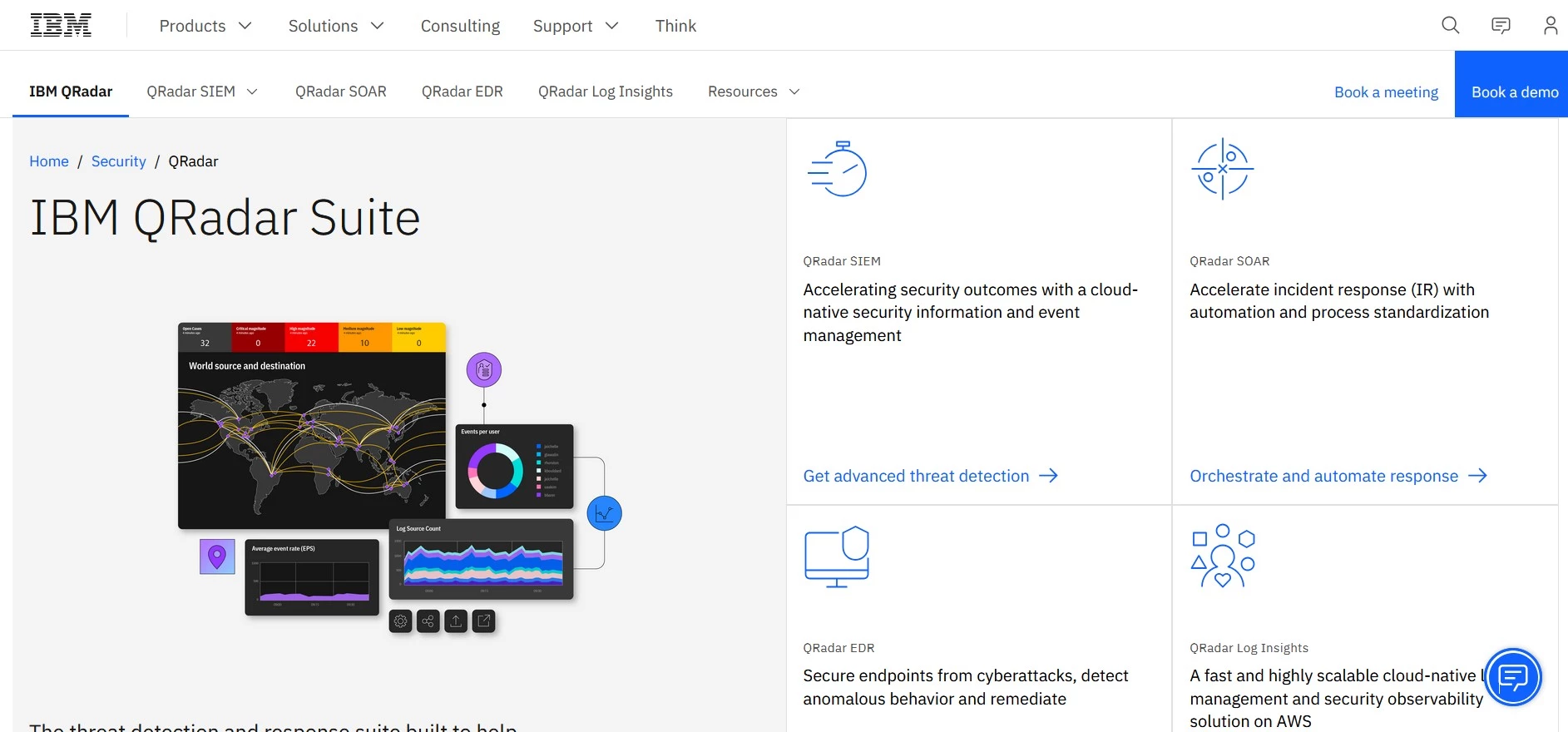The width and height of the screenshot is (1568, 732).
Task: Click the QRadar SOAR crosshair icon
Action: point(1223,169)
